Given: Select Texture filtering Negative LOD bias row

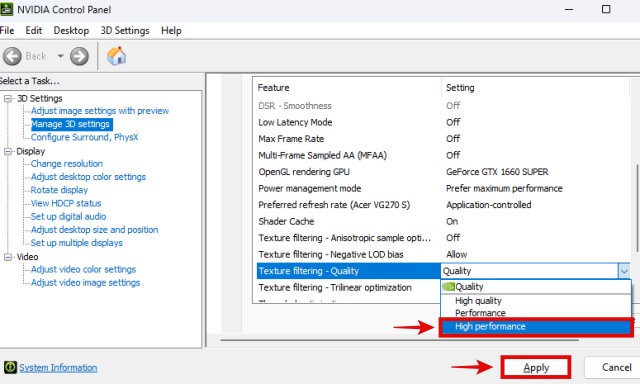Looking at the screenshot, I should pos(442,255).
